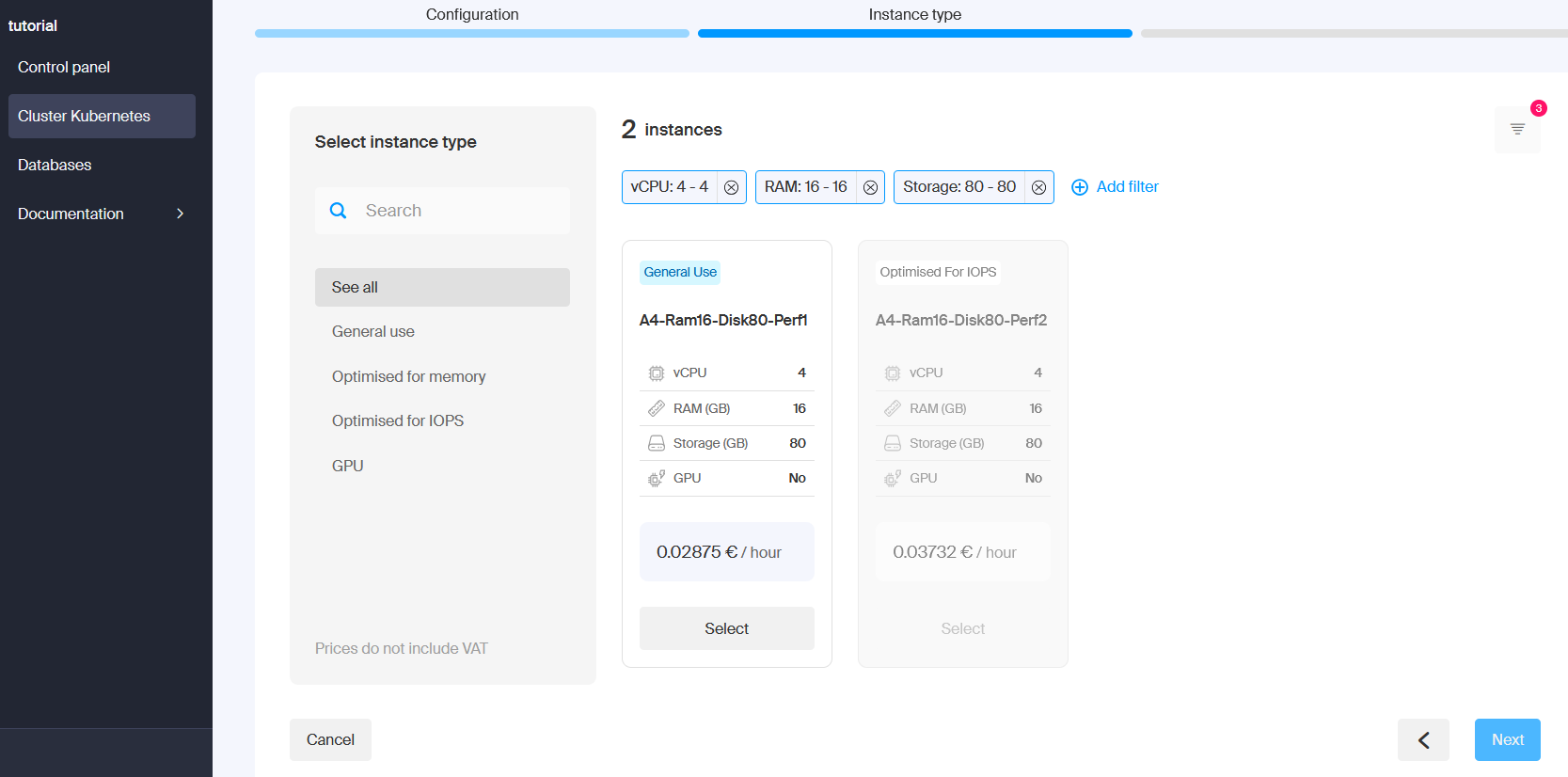Click the GPU icon on Perf2 card

coord(892,478)
